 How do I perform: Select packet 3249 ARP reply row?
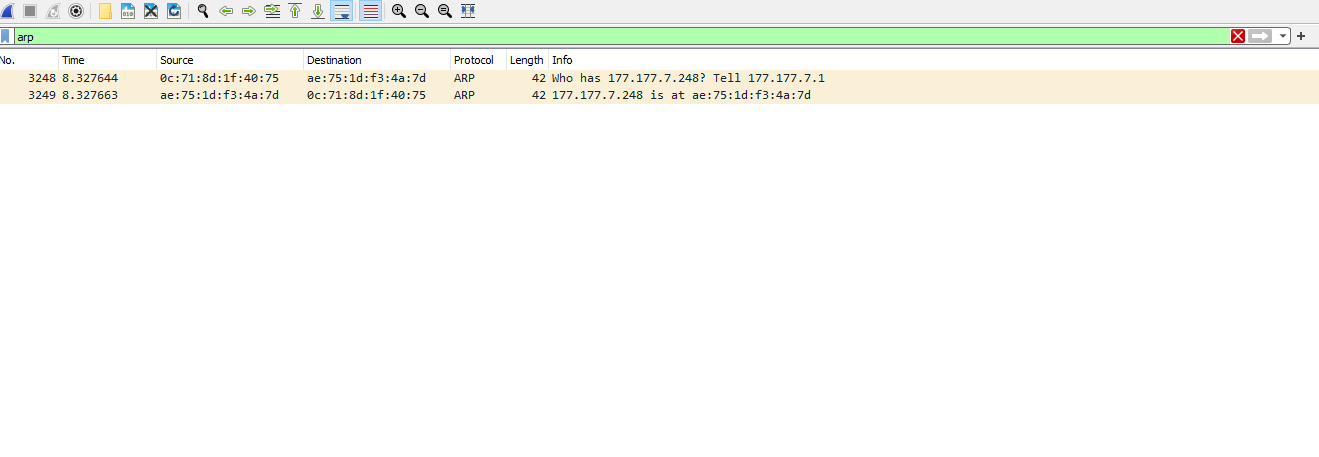click(x=600, y=95)
